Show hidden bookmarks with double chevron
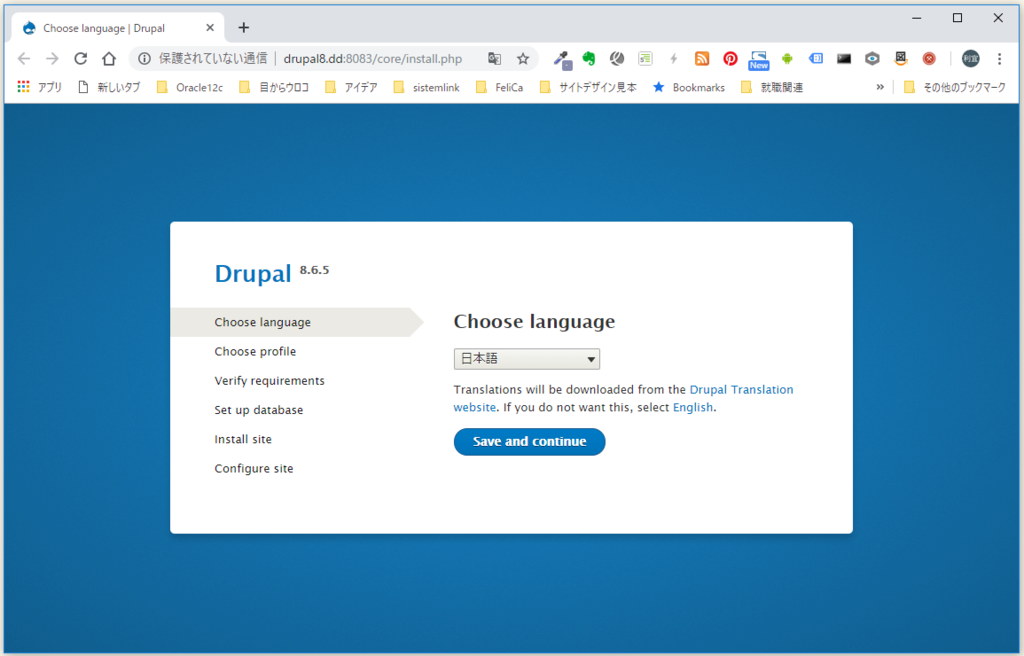Screen dimensions: 1024x656 pyautogui.click(x=880, y=87)
